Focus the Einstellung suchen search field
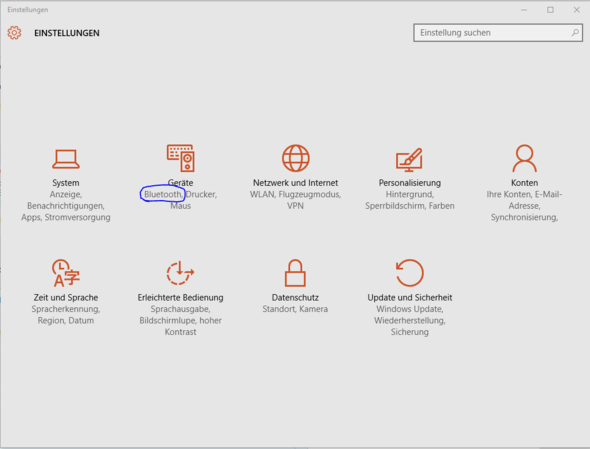The height and width of the screenshot is (449, 590). tap(498, 33)
